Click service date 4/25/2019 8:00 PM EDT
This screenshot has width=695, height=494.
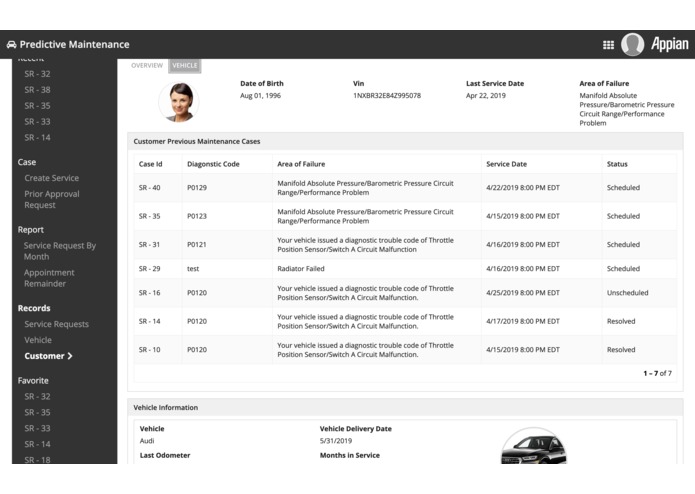523,293
